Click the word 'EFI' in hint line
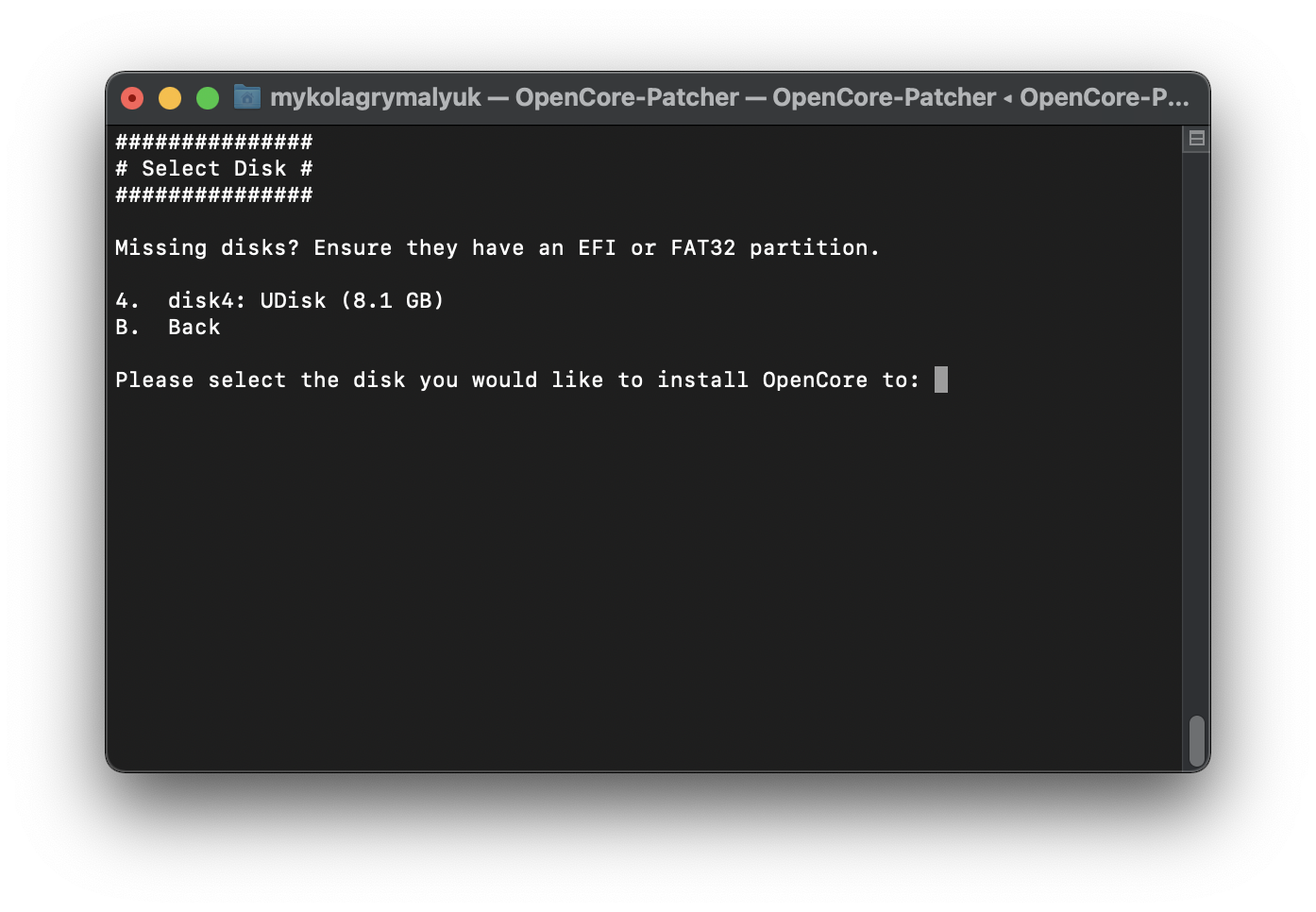The height and width of the screenshot is (912, 1316). pyautogui.click(x=597, y=248)
